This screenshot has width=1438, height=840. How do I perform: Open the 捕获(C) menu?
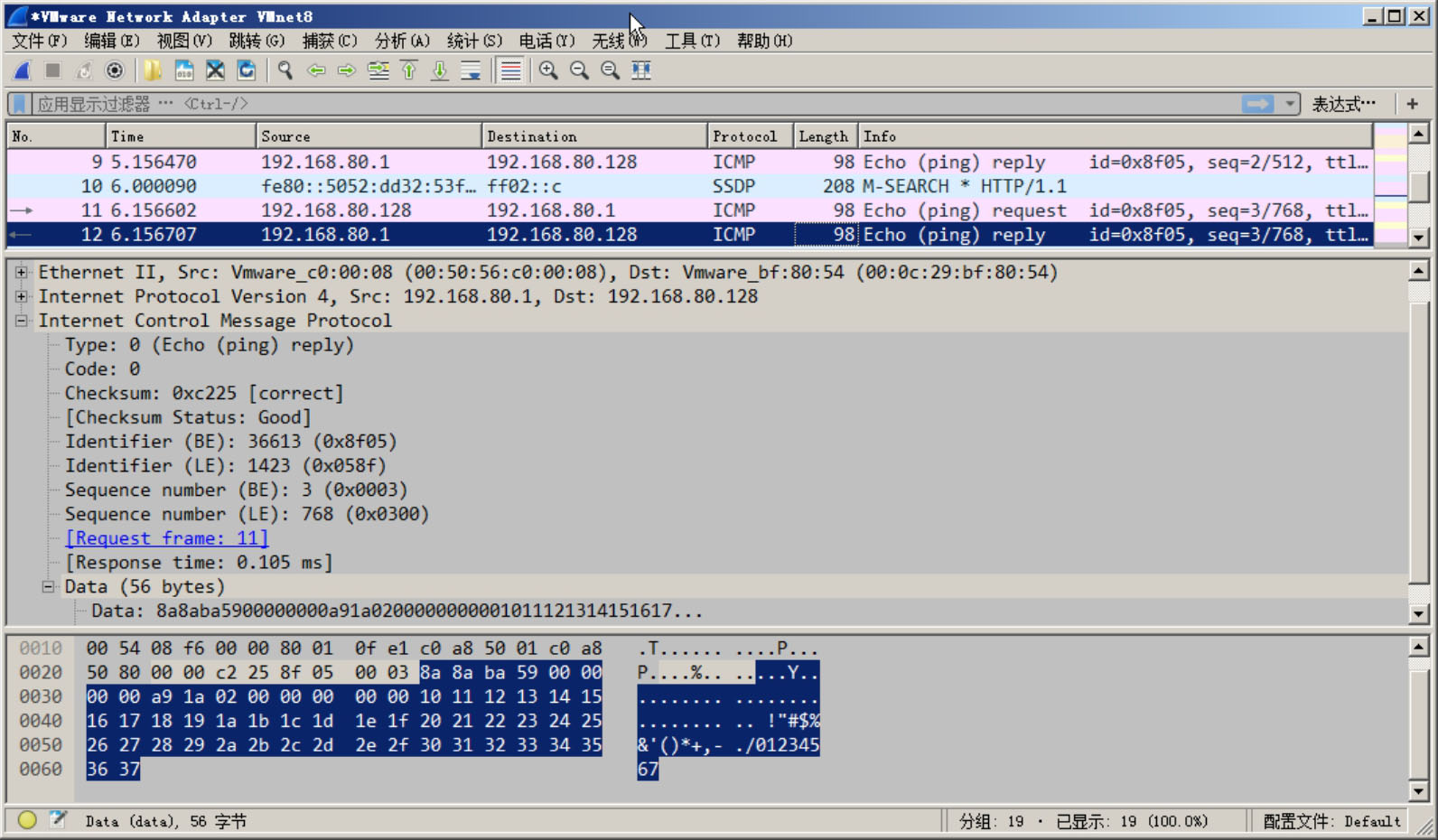click(330, 41)
